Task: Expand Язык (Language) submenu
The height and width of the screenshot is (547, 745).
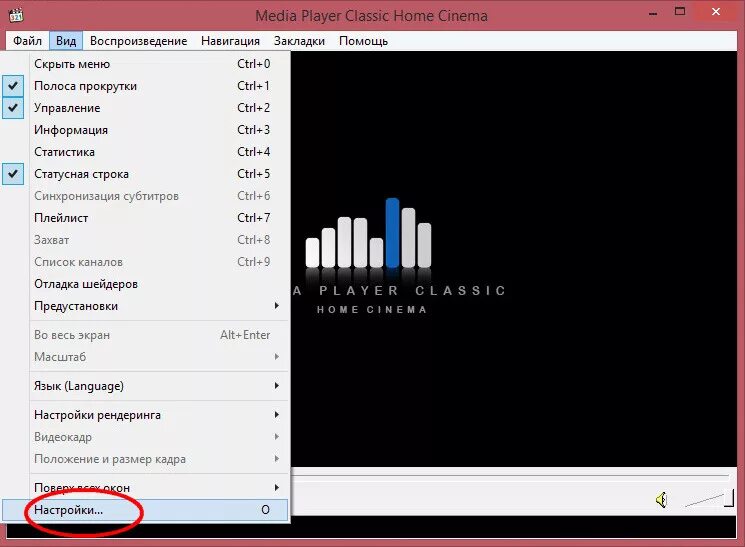Action: click(145, 386)
